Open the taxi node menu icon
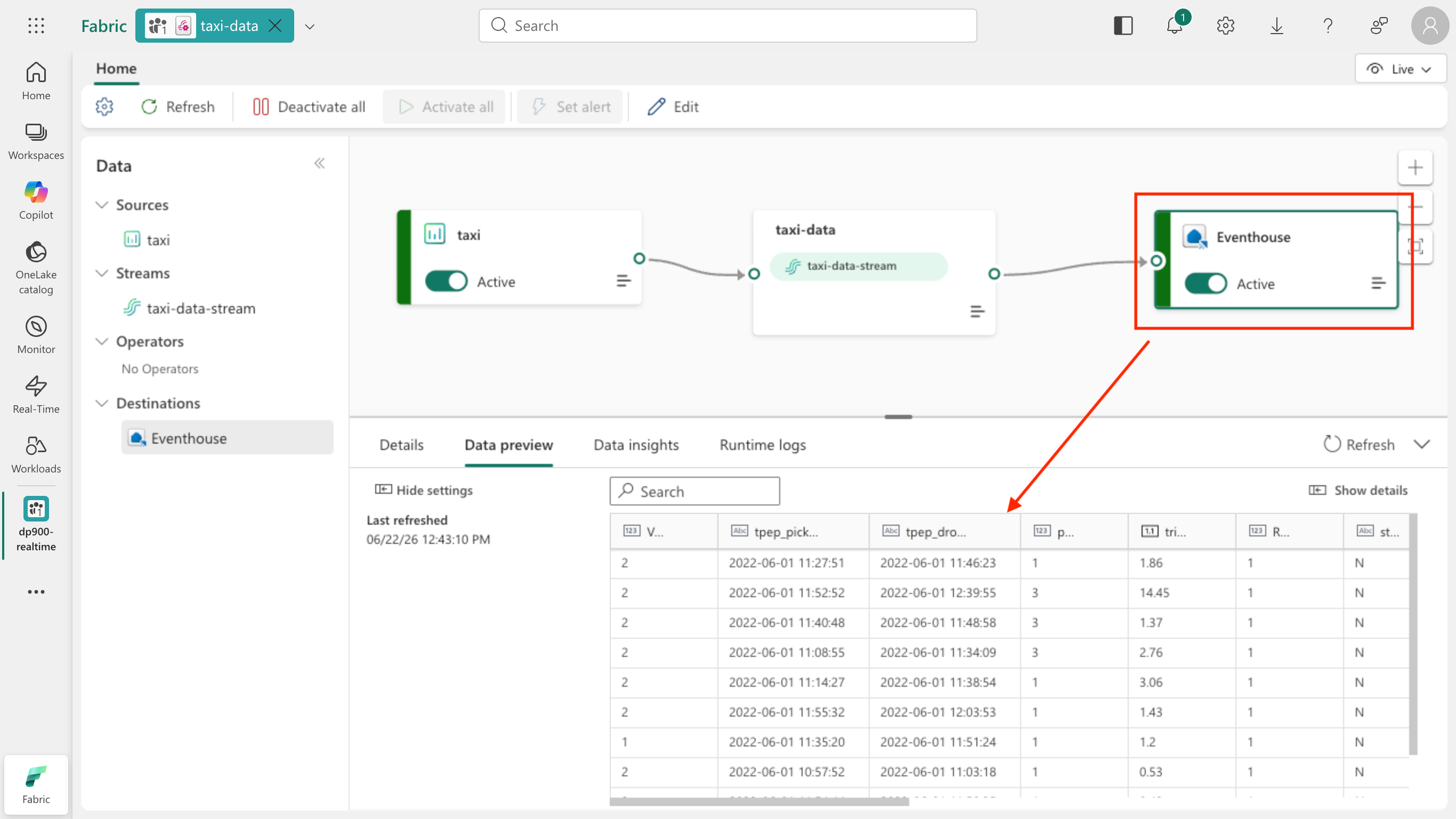The image size is (1456, 819). click(624, 280)
